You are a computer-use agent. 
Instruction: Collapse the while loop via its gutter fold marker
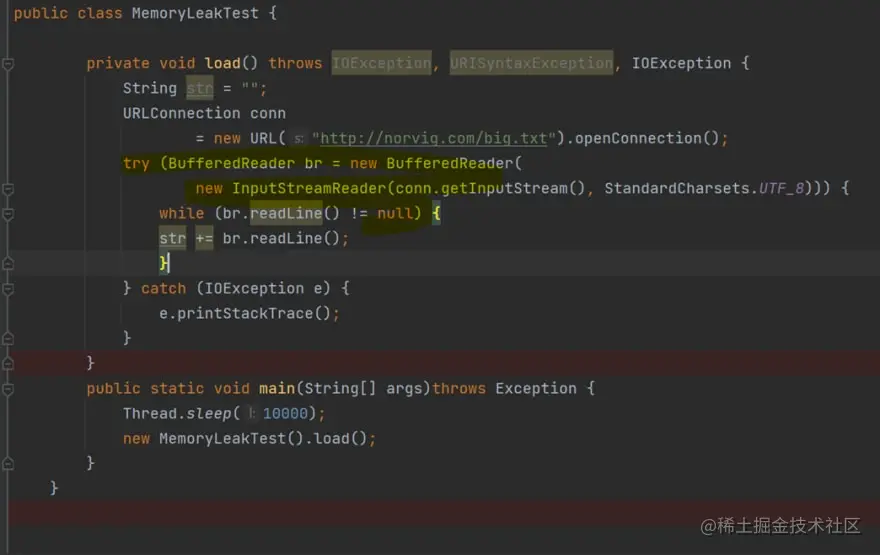(x=8, y=214)
